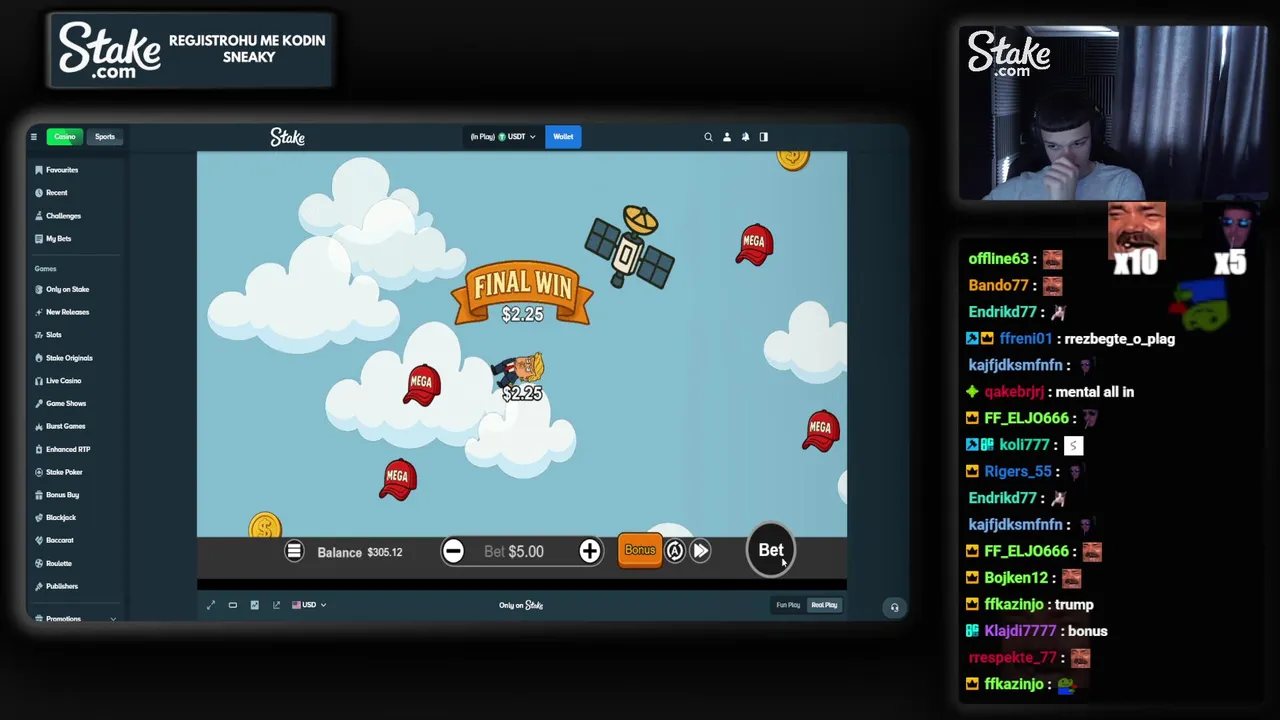Click the Balance $305.12 display
Viewport: 1280px width, 720px height.
[360, 552]
